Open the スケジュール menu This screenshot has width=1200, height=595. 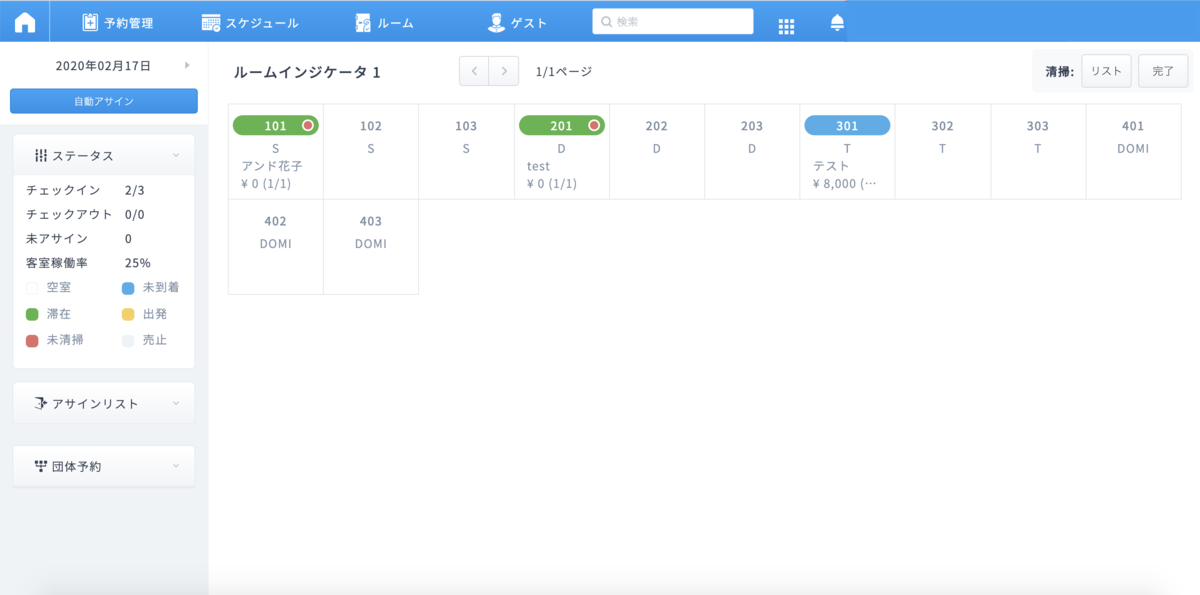coord(250,22)
